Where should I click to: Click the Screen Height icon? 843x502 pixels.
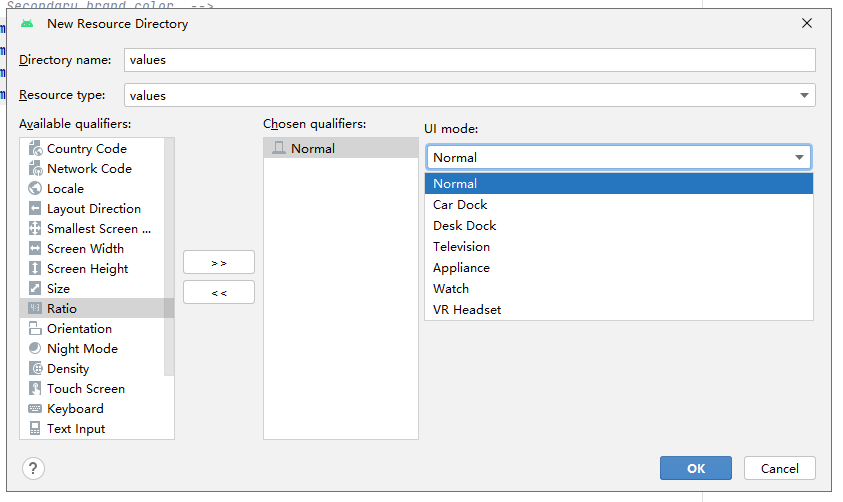click(35, 268)
